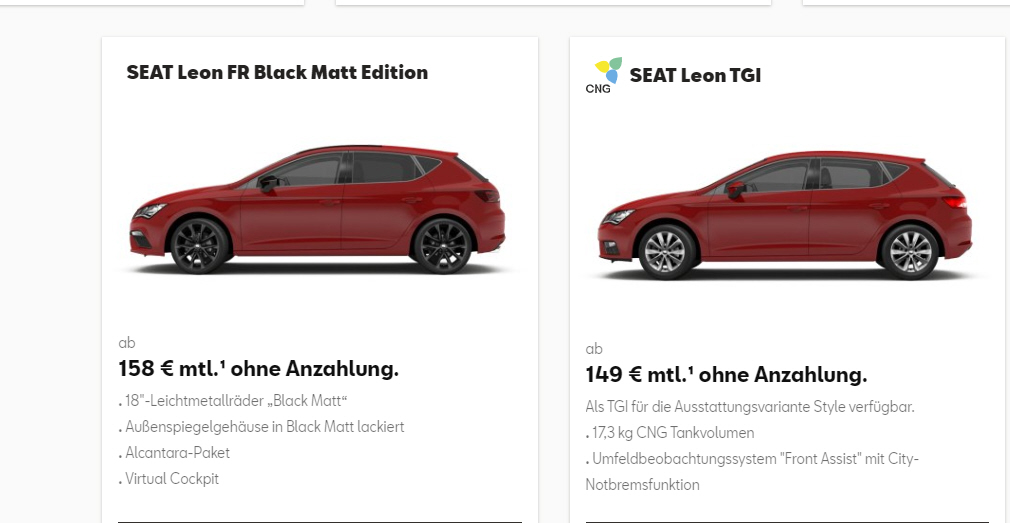Image resolution: width=1010 pixels, height=523 pixels.
Task: Select the Leon FR Black Matt car image
Action: (x=318, y=209)
